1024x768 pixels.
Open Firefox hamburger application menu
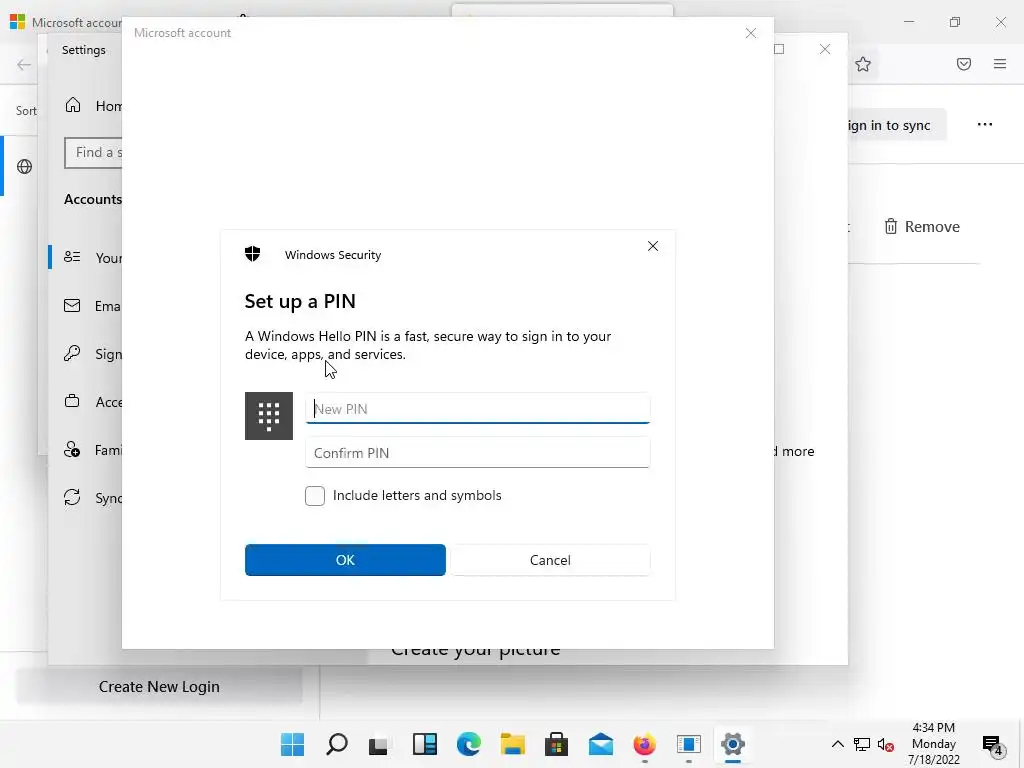(x=1000, y=64)
